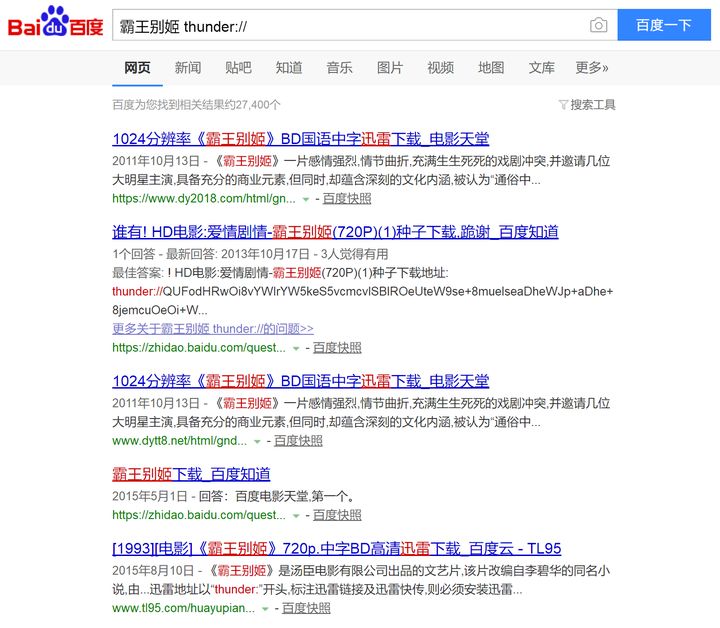
Task: Expand dropdown arrow next to tl95.com URL
Action: [x=265, y=609]
